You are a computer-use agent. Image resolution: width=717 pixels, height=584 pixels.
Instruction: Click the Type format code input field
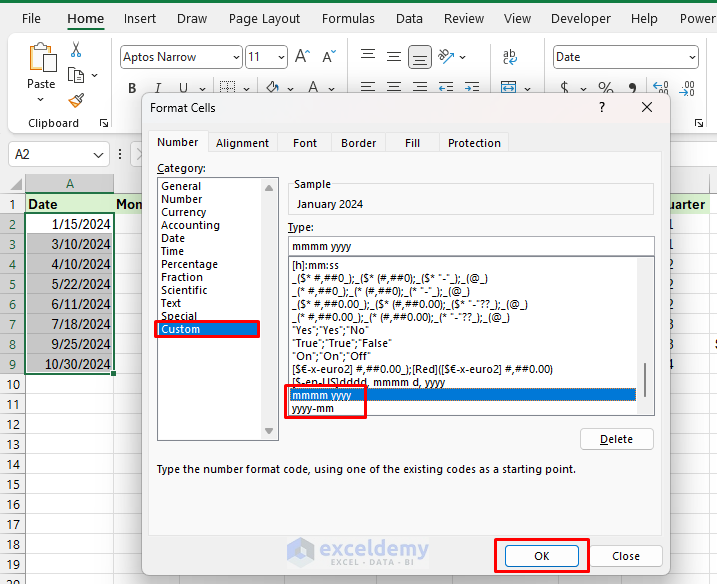coord(471,246)
